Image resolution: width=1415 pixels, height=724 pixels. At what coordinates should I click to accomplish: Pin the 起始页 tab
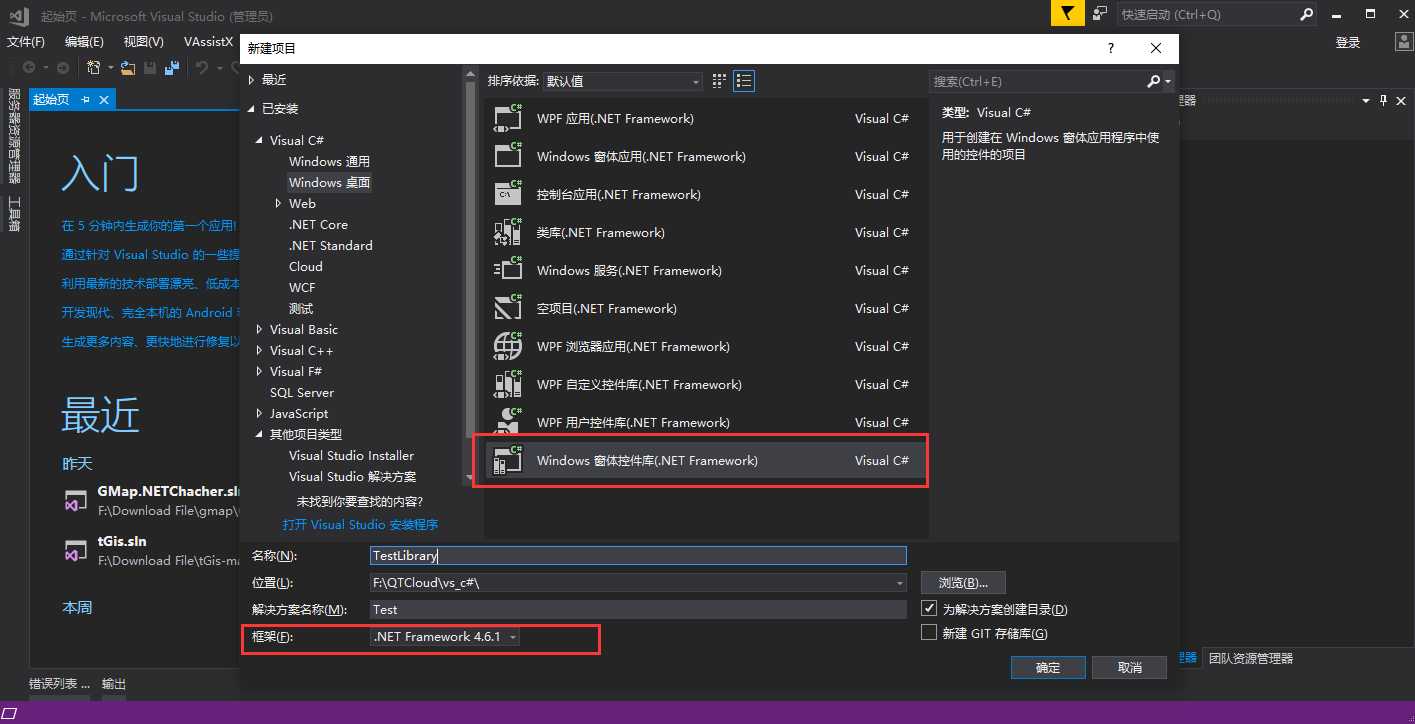pyautogui.click(x=85, y=99)
